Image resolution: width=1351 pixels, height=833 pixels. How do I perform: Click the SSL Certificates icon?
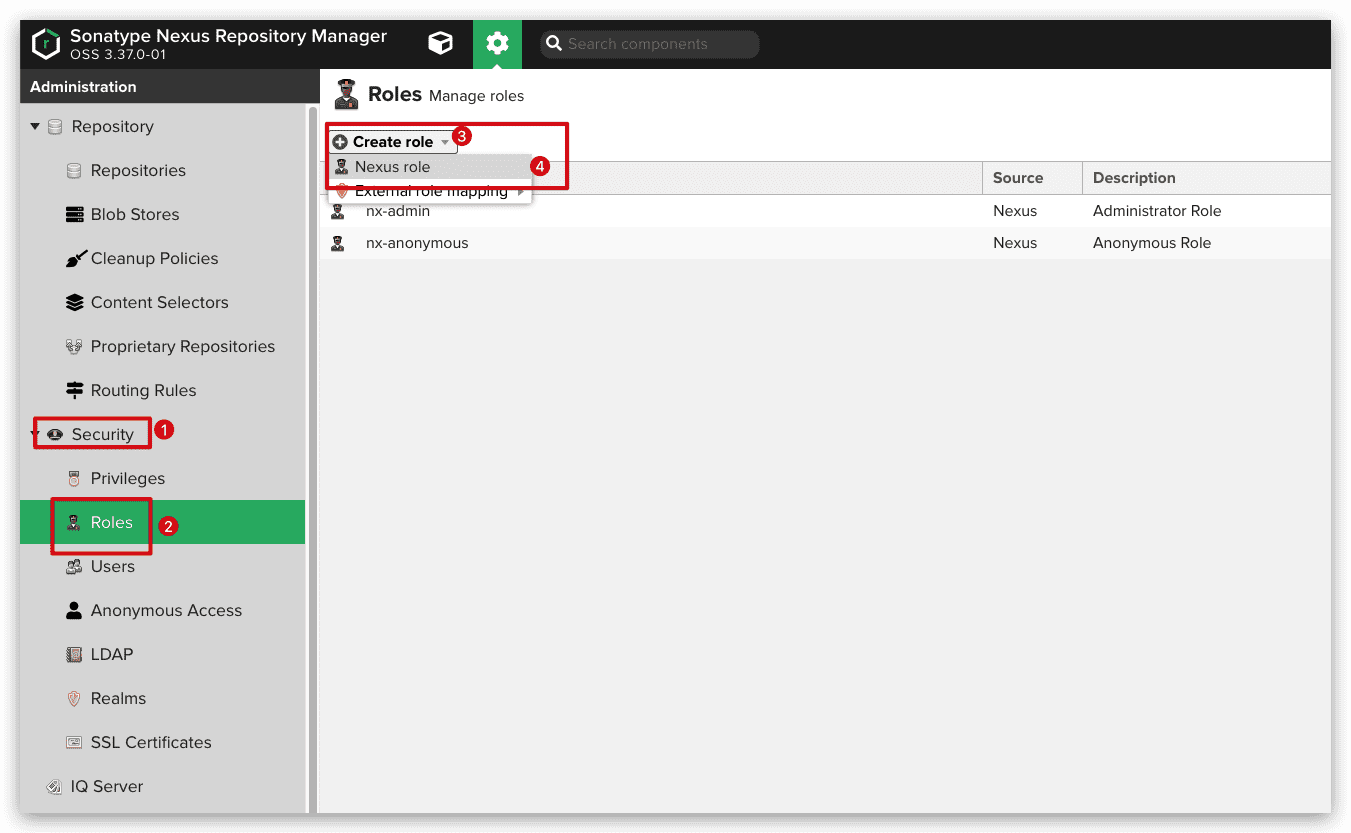click(x=74, y=743)
